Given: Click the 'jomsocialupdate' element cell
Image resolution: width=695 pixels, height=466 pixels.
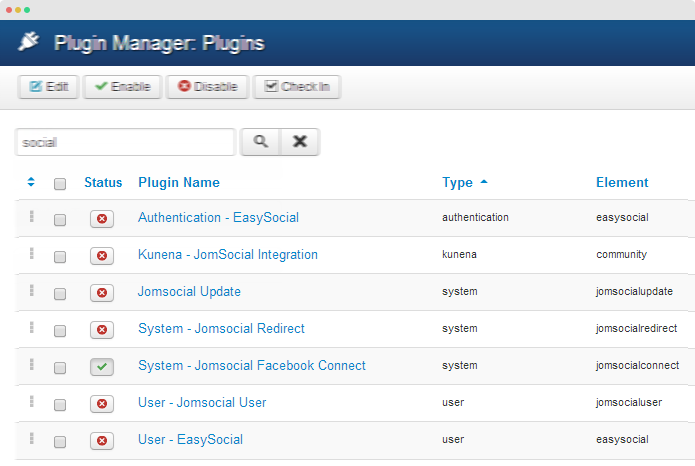Looking at the screenshot, I should coord(634,291).
